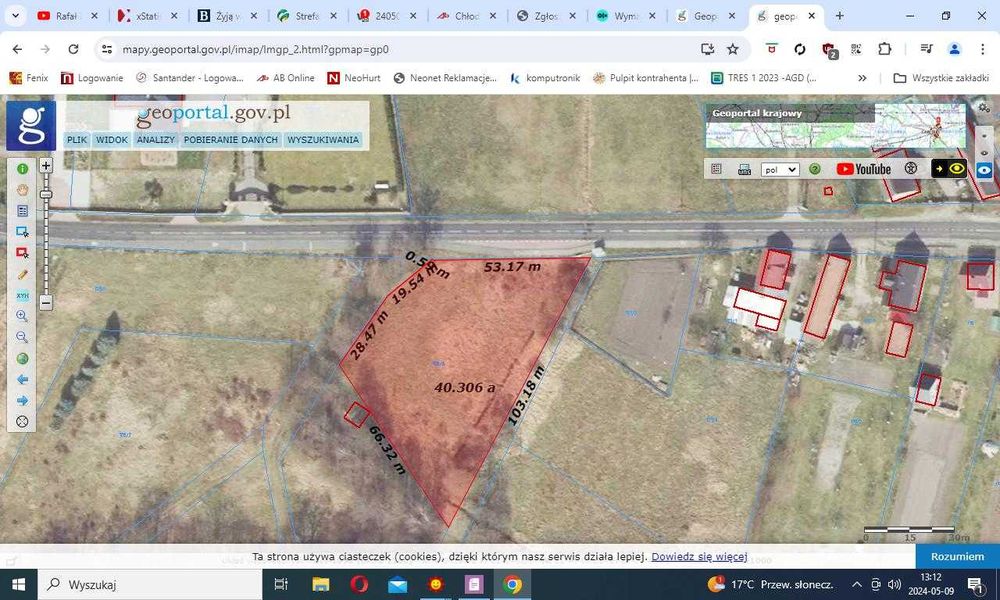Click the '53.17 m' measurement label
The image size is (1000, 600).
click(x=512, y=267)
